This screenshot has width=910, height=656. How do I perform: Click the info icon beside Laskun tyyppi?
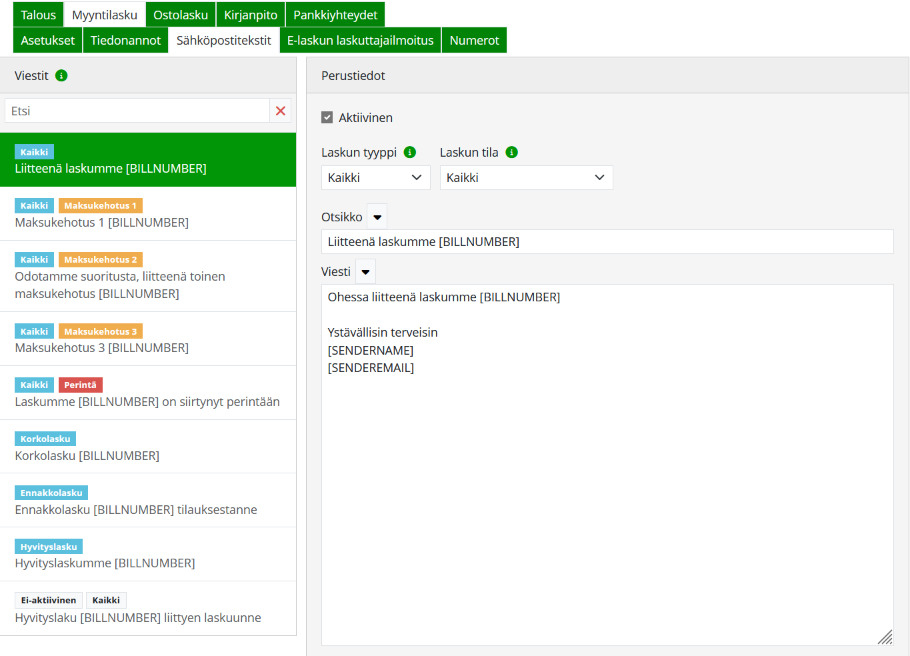coord(409,153)
